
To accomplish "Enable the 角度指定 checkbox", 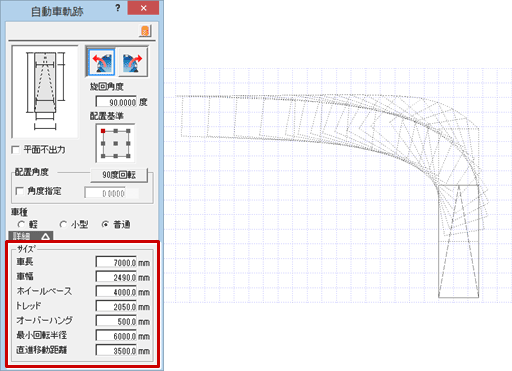I will click(x=20, y=191).
